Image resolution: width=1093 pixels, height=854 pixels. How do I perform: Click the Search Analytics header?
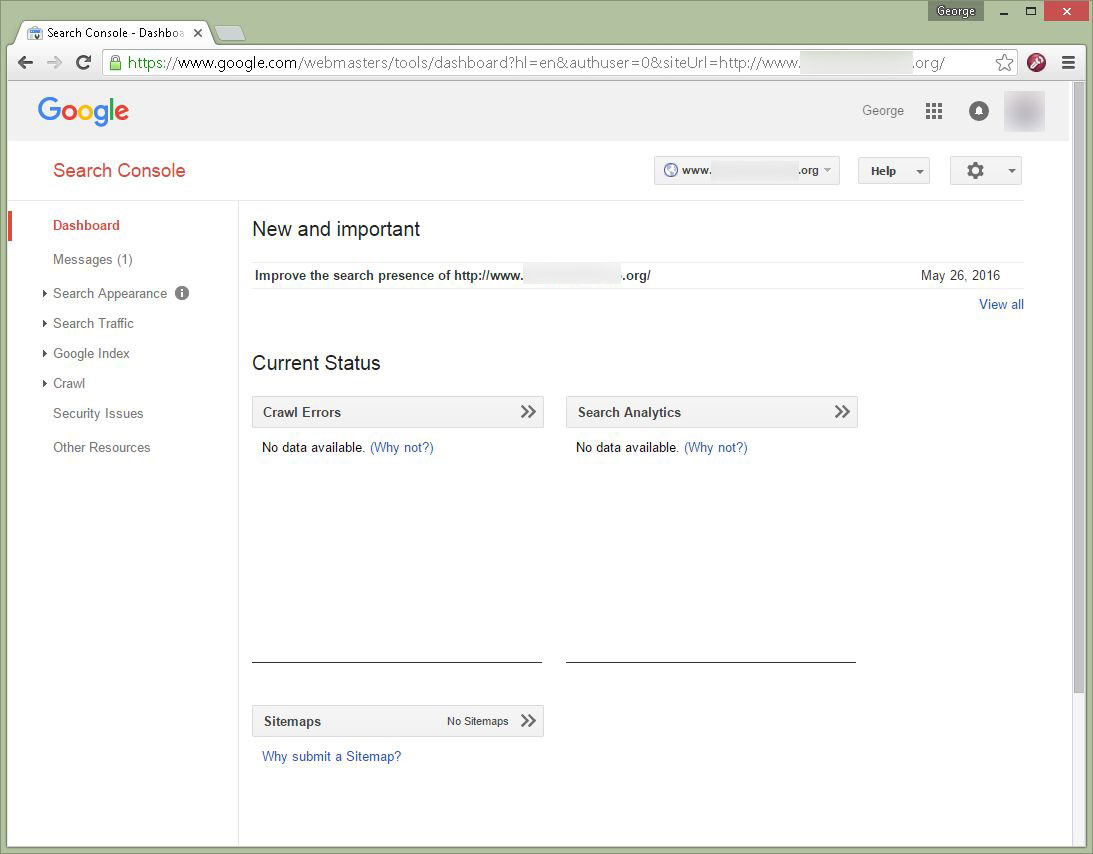(712, 412)
